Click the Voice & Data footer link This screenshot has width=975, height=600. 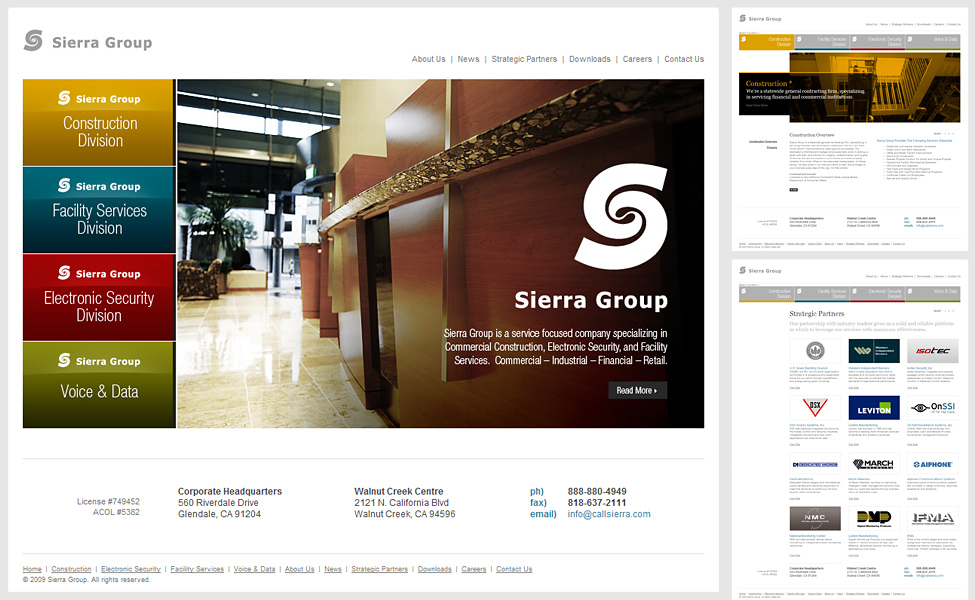point(254,569)
